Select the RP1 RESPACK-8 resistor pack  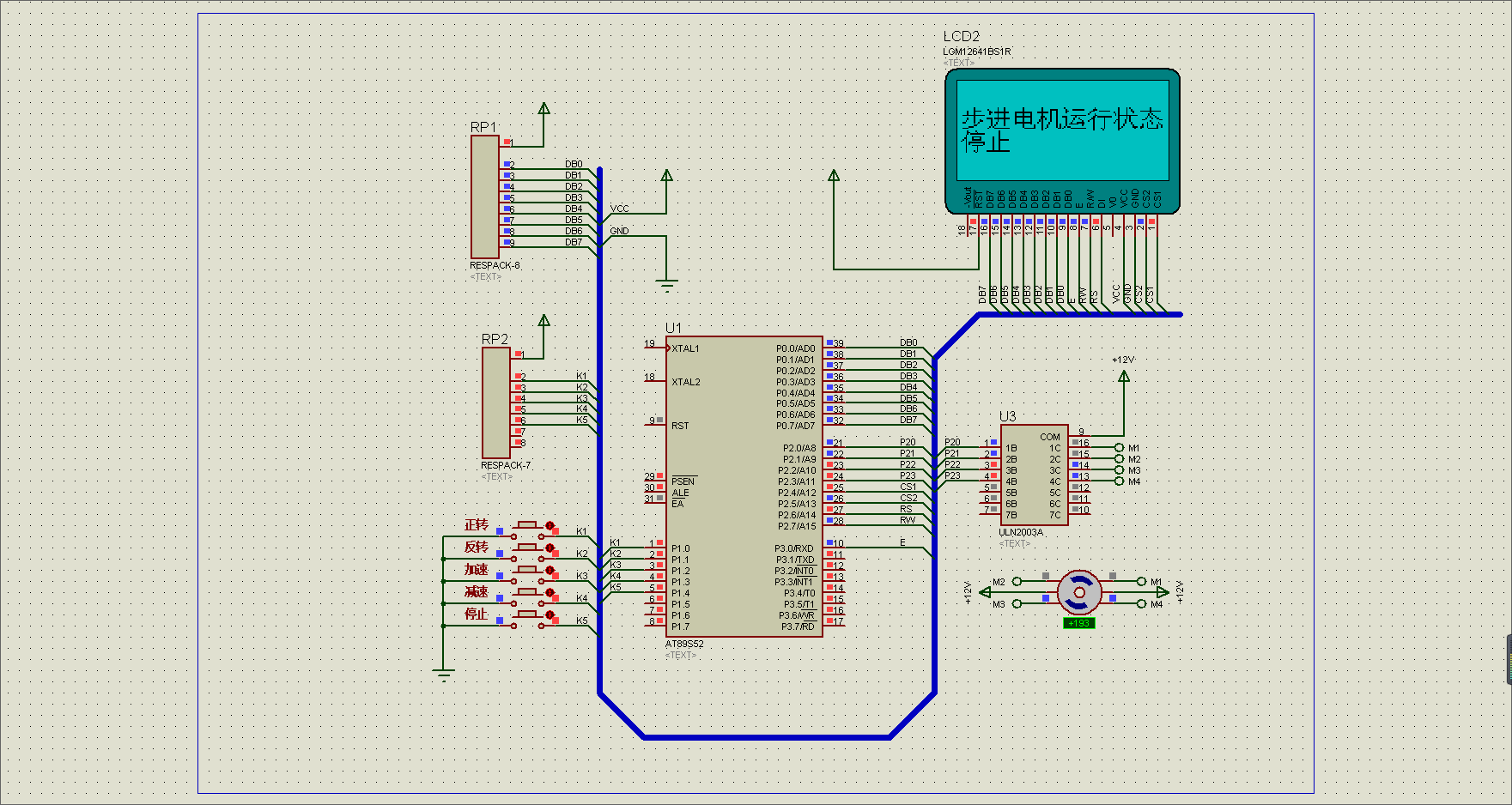[x=485, y=197]
